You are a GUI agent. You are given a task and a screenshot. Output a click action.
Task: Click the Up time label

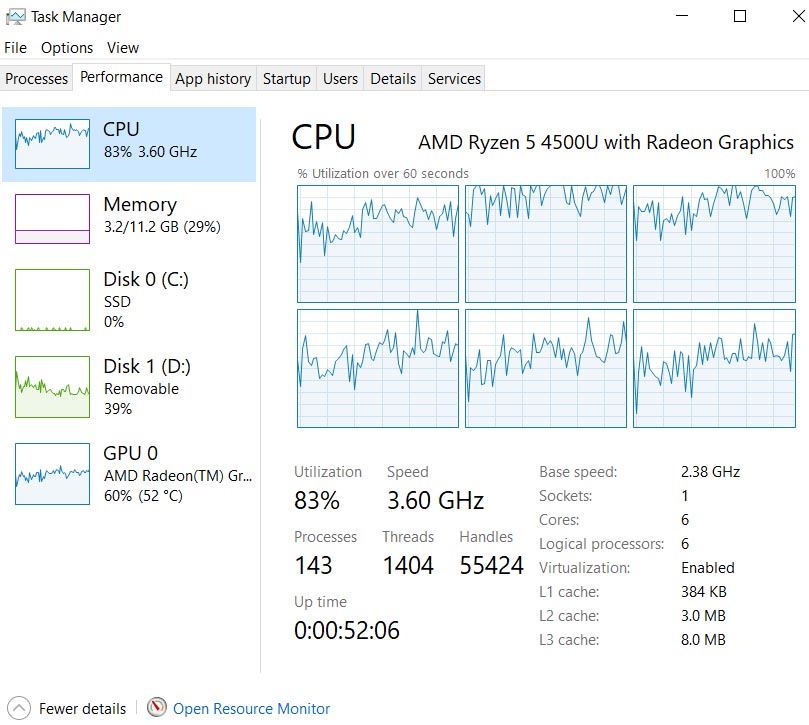click(320, 602)
